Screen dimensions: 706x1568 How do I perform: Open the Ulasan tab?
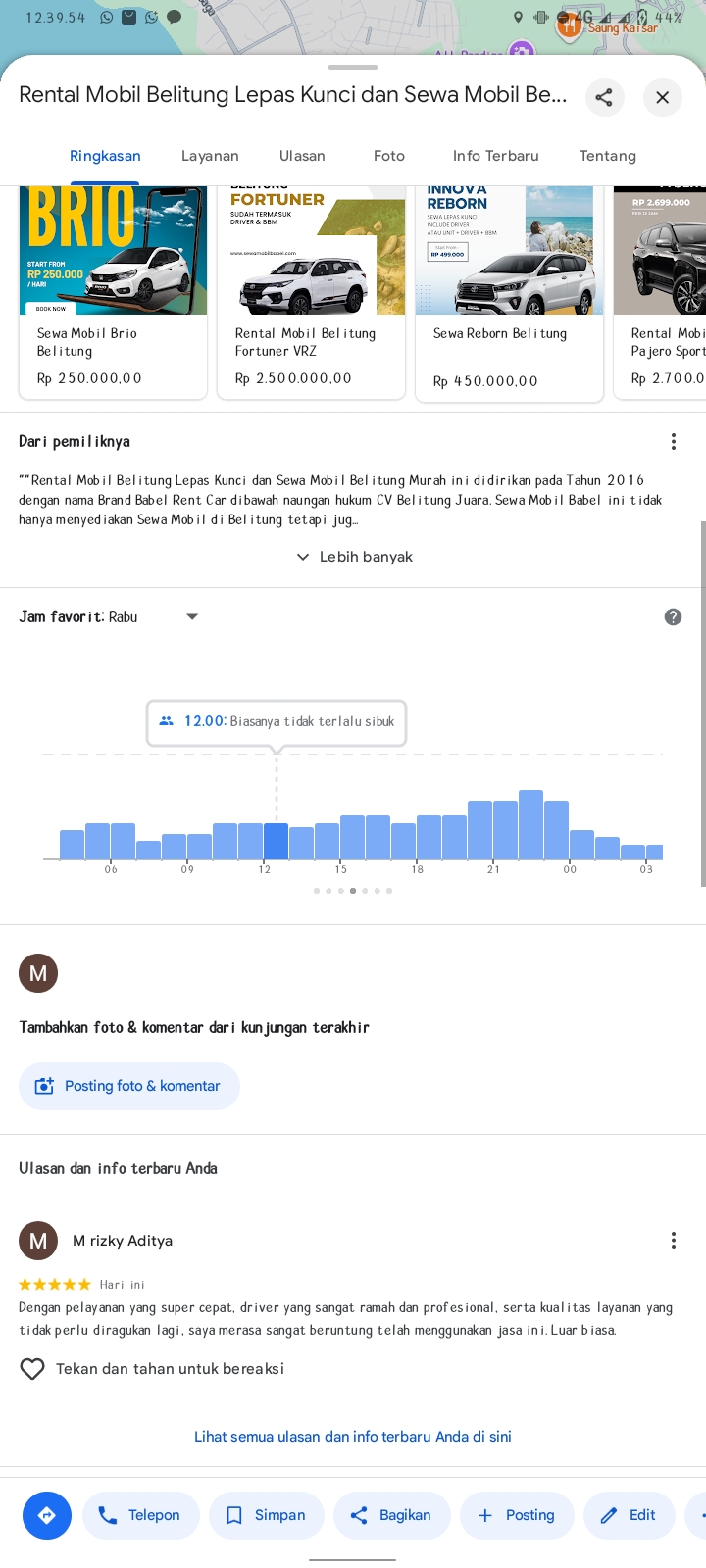click(302, 156)
